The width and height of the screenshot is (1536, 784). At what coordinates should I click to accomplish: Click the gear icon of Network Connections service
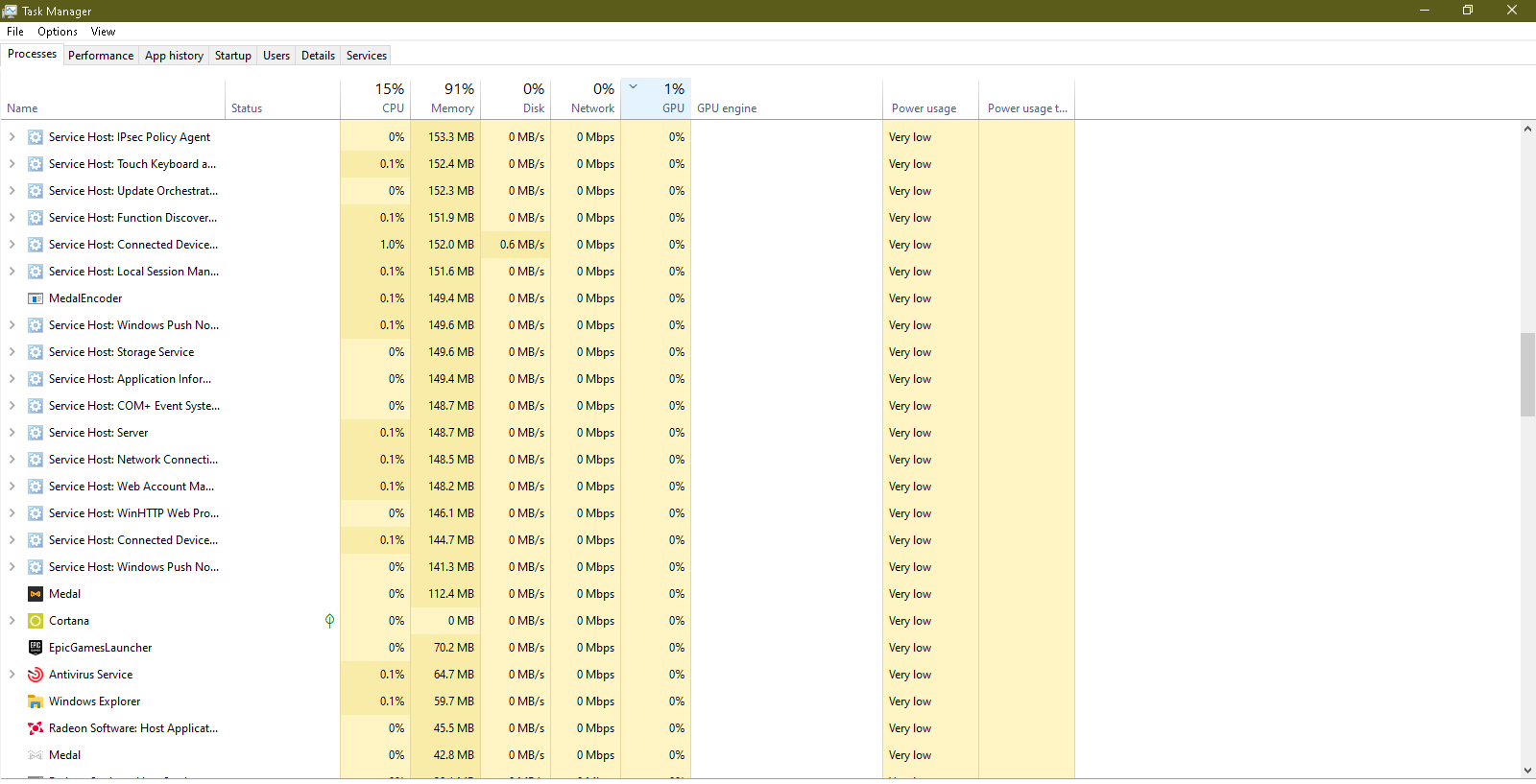coord(36,460)
